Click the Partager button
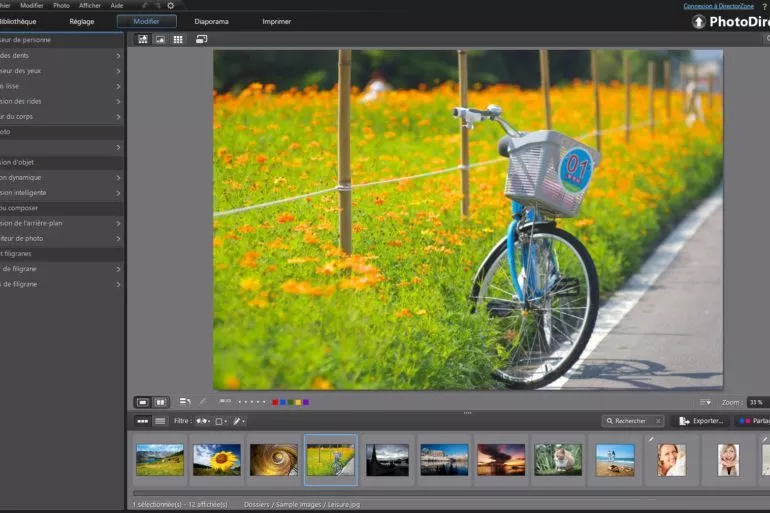The height and width of the screenshot is (513, 770). click(x=754, y=421)
